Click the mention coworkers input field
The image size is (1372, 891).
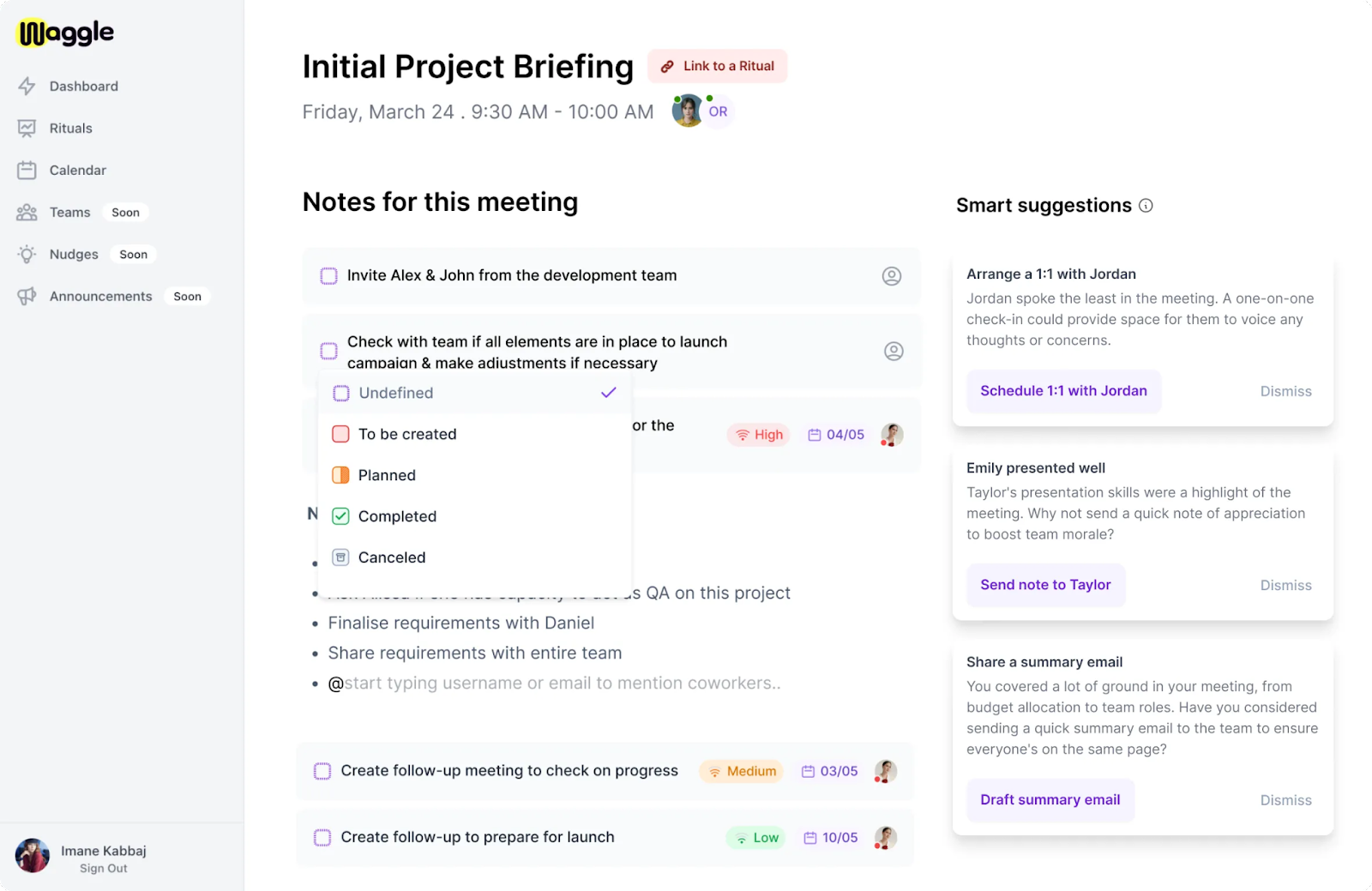click(557, 683)
